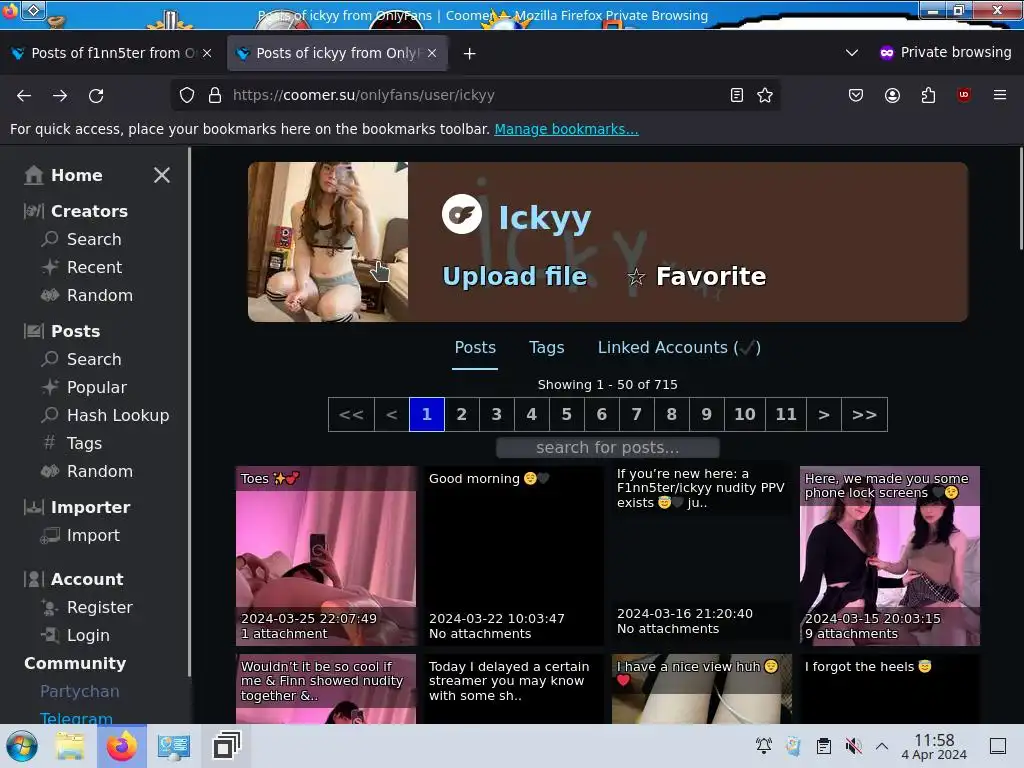Go back to the previous page
The height and width of the screenshot is (768, 1024).
tap(24, 95)
